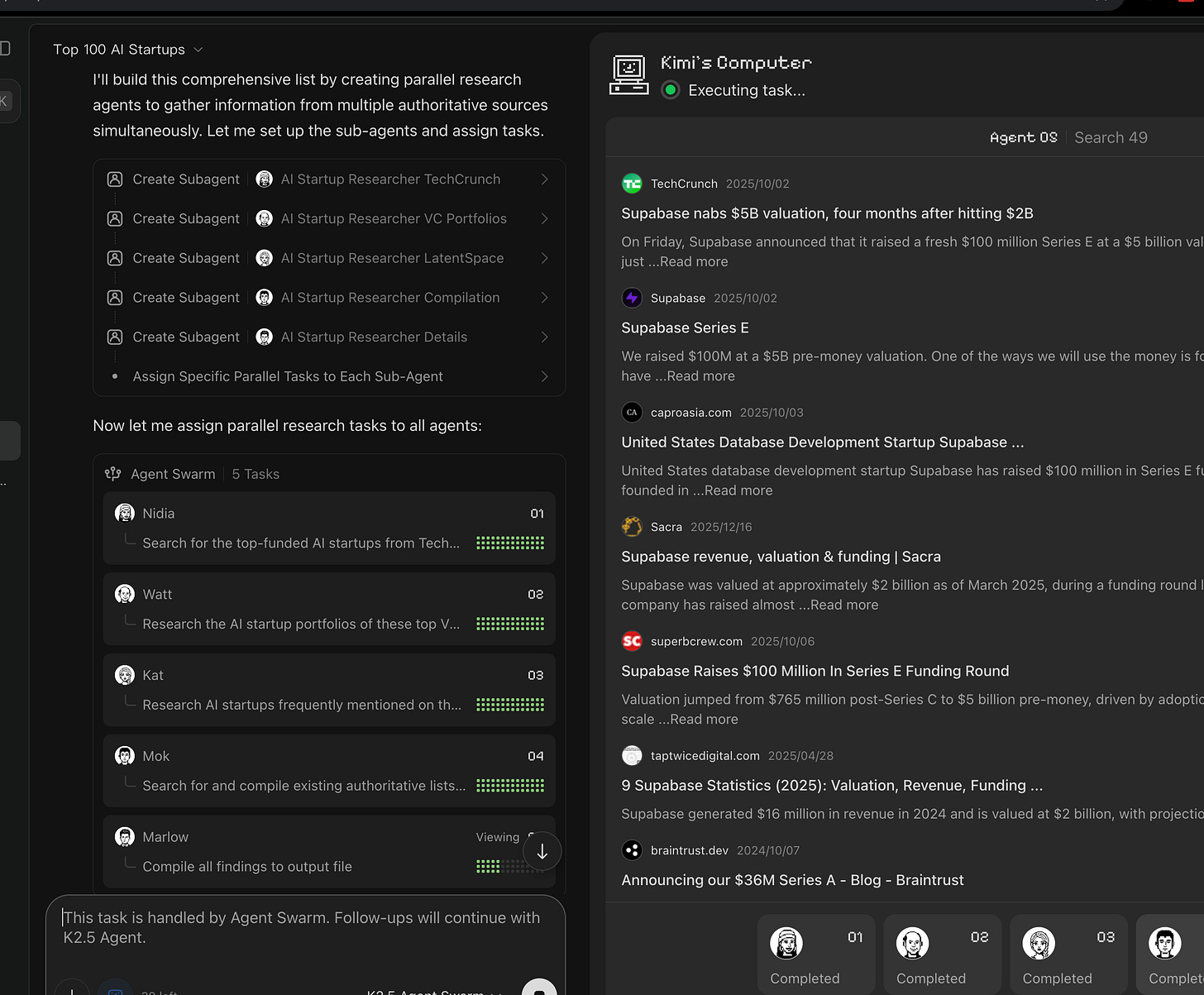Screen dimensions: 1204x995
Task: Select 'Research AI startups frequently mentioned' task text
Action: click(x=302, y=705)
